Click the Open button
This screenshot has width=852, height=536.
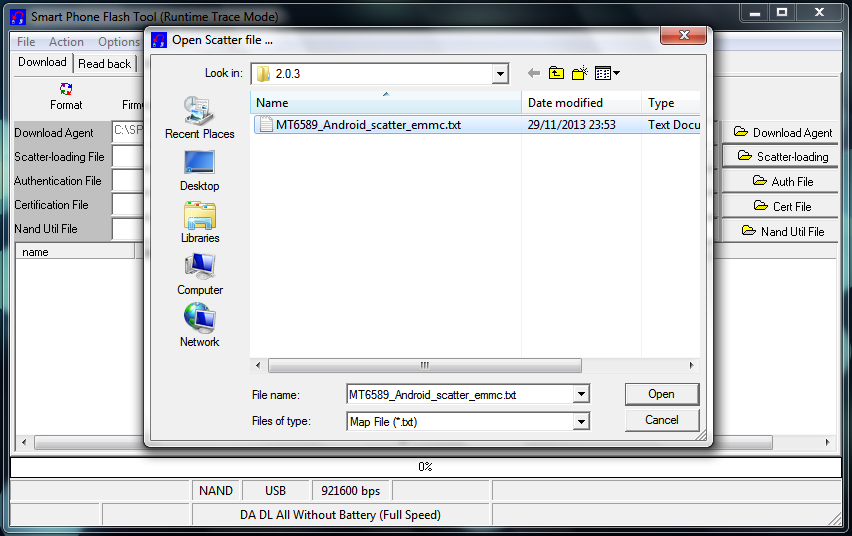tap(661, 394)
